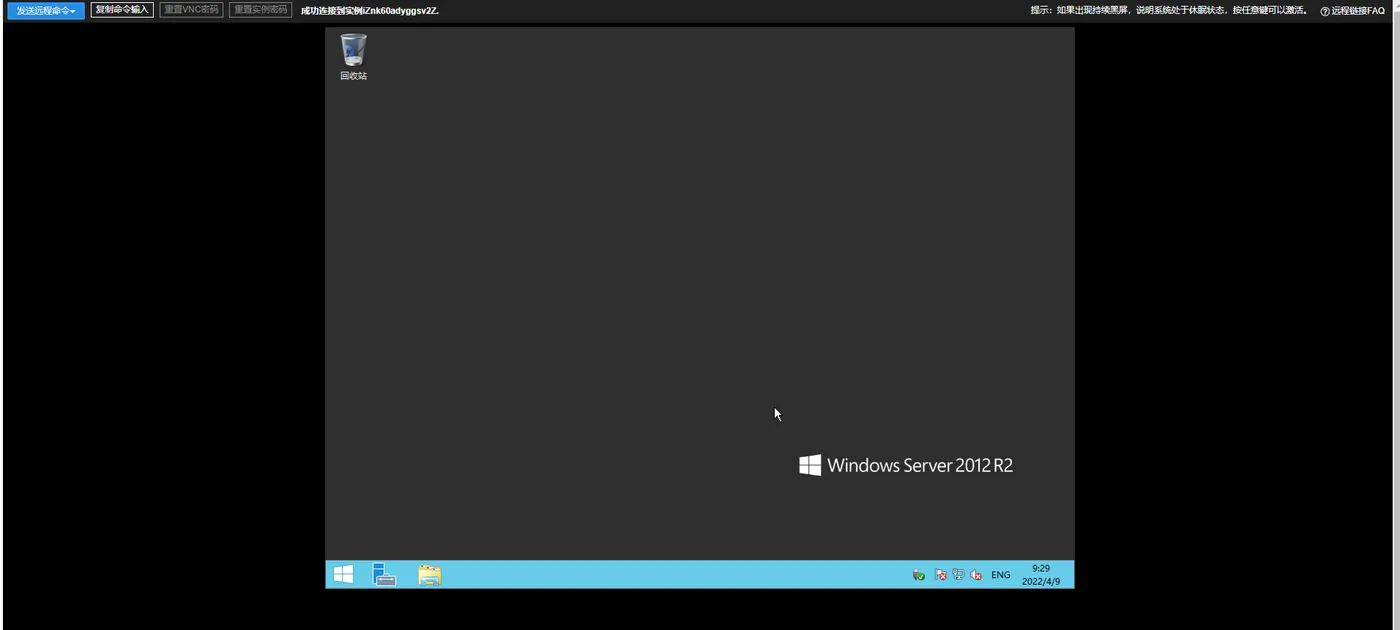Click the Safely Remove Hardware tray icon
Image resolution: width=1400 pixels, height=630 pixels.
[919, 575]
